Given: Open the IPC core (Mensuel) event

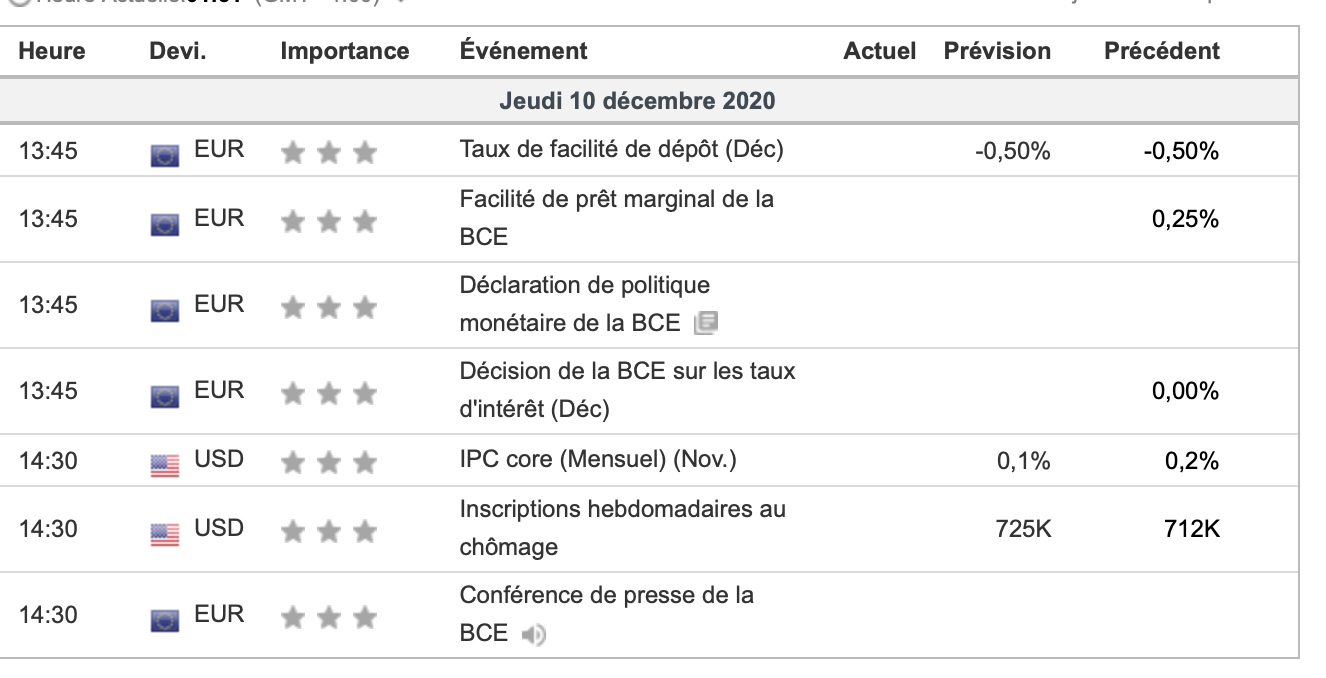Looking at the screenshot, I should pyautogui.click(x=597, y=460).
